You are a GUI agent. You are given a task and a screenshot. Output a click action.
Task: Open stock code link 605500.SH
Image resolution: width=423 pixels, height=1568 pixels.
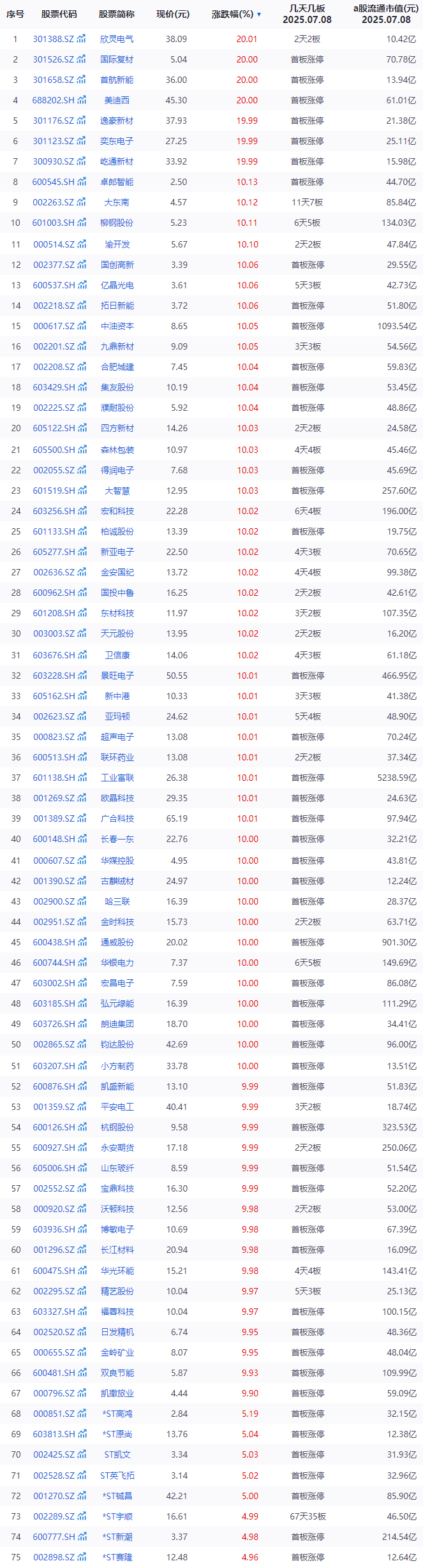(54, 450)
